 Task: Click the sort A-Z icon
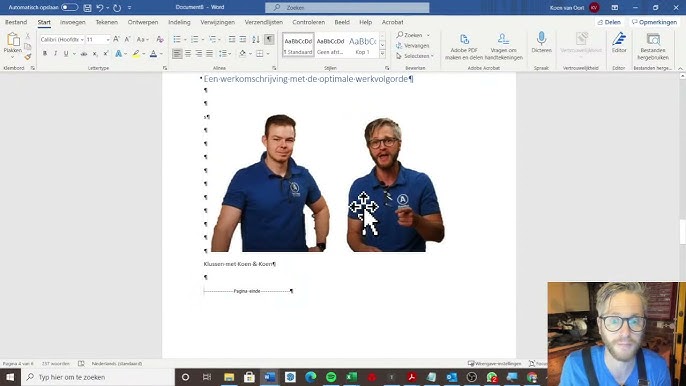256,39
